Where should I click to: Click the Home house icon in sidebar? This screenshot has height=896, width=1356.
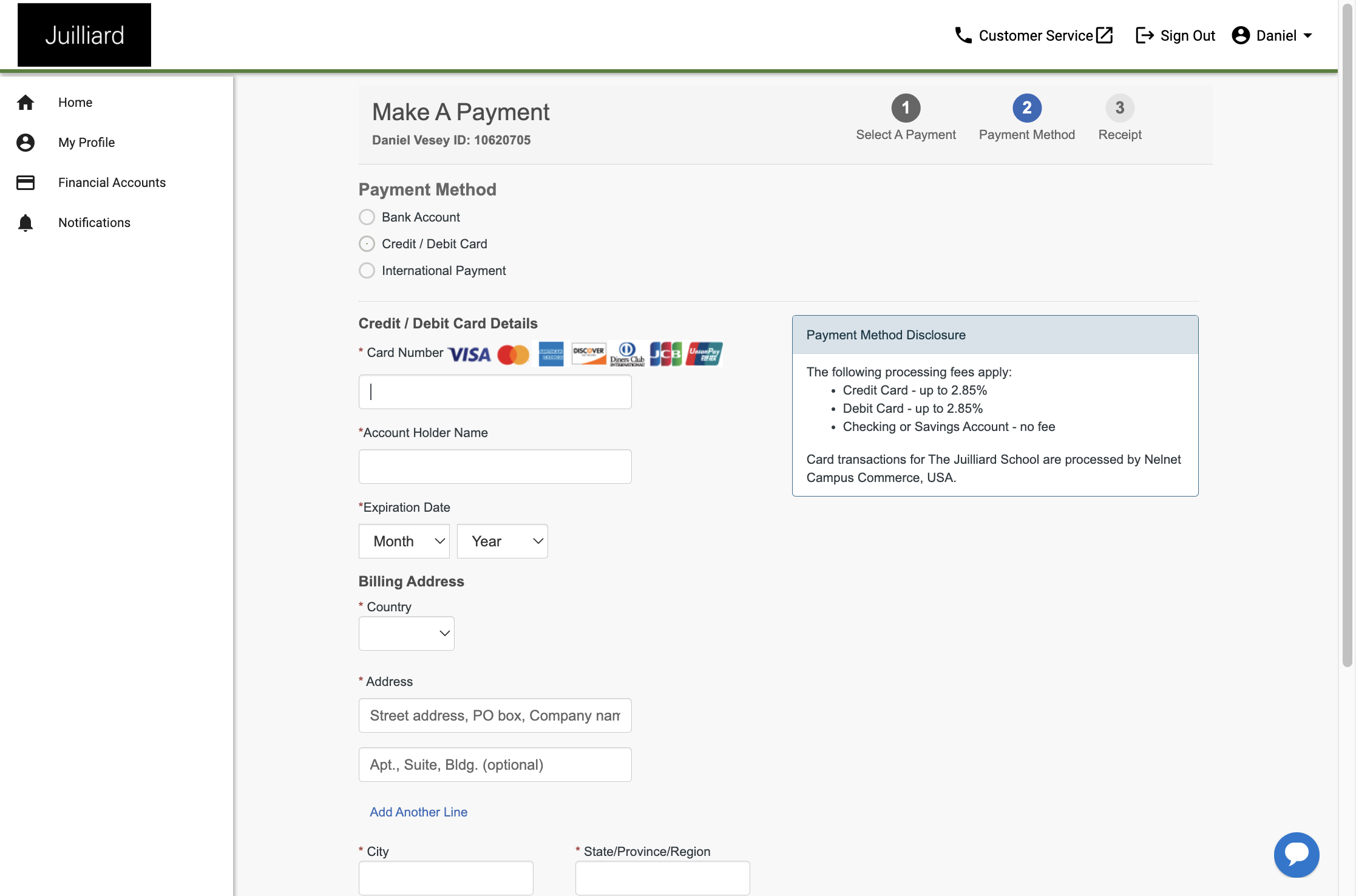point(25,103)
